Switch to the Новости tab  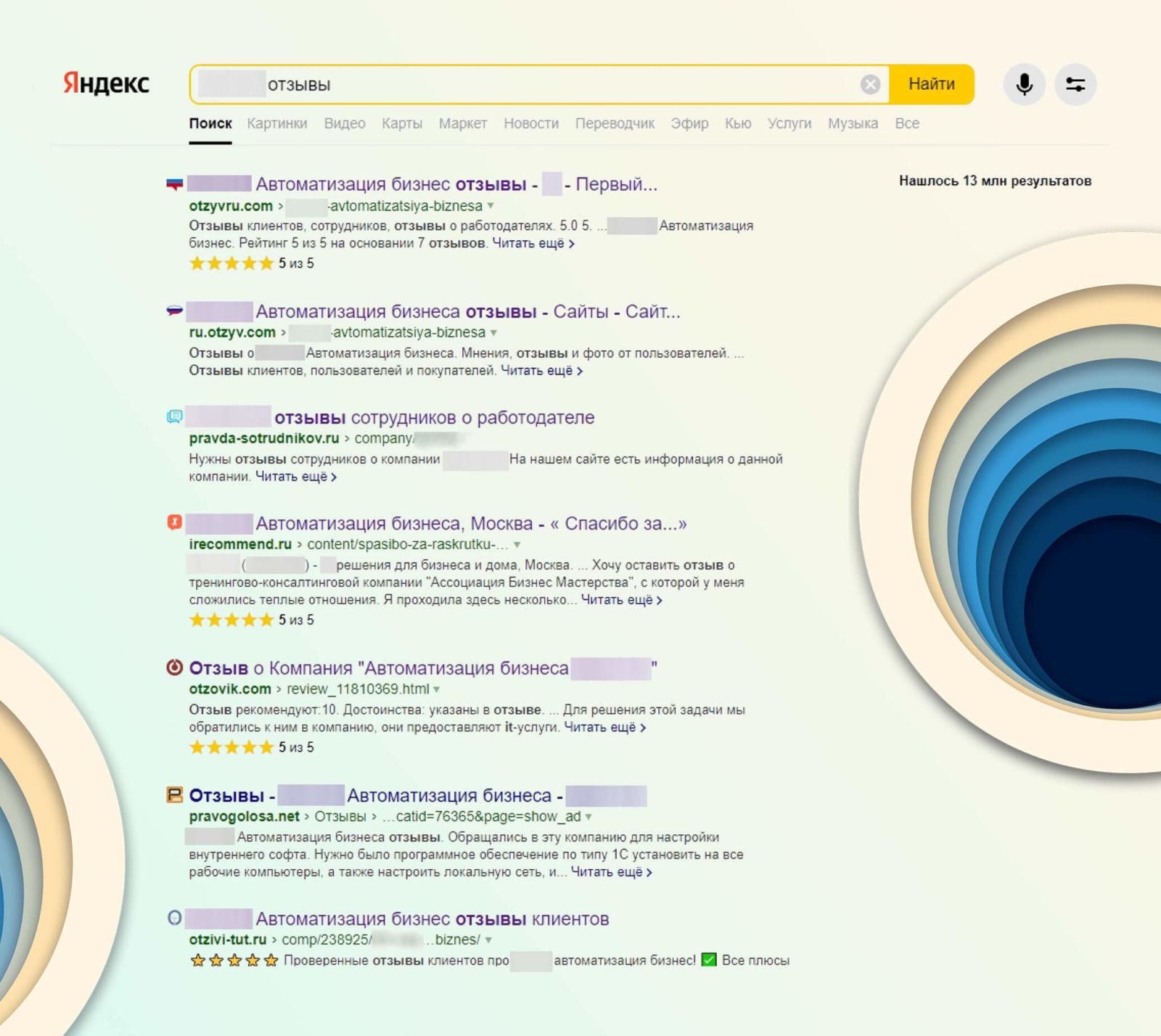tap(531, 123)
